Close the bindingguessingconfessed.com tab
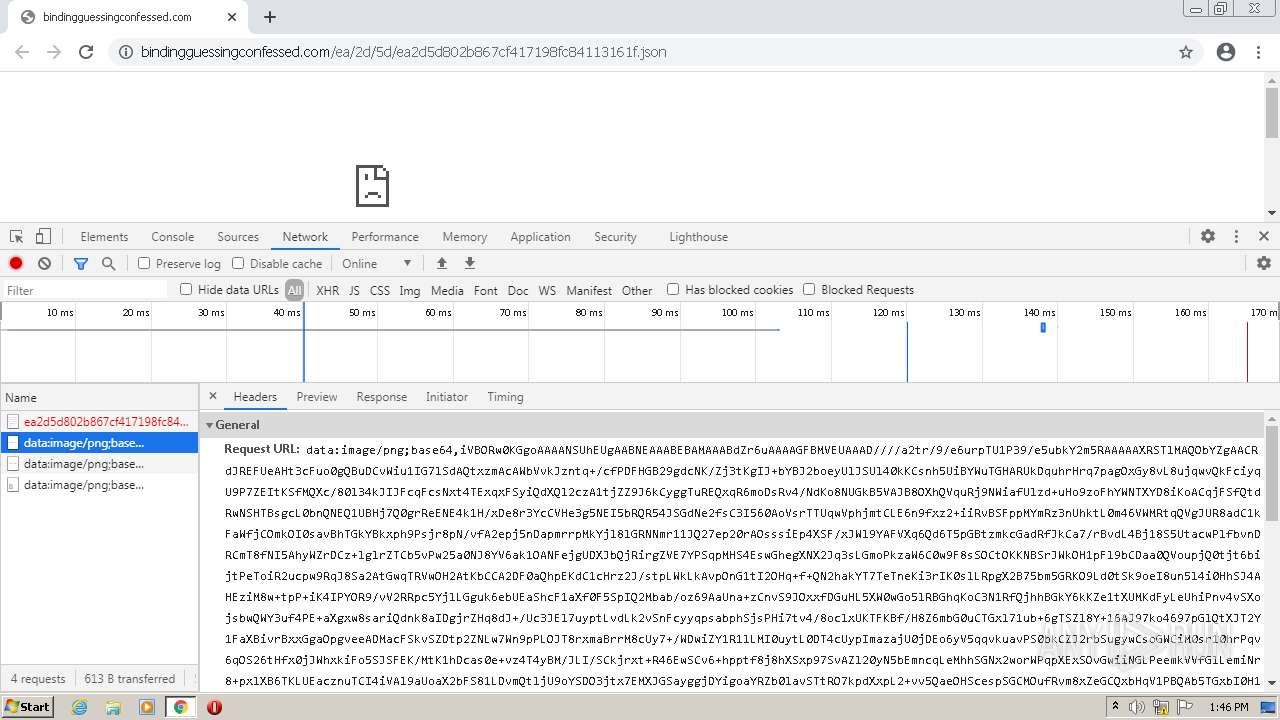Image resolution: width=1280 pixels, height=720 pixels. 232,17
